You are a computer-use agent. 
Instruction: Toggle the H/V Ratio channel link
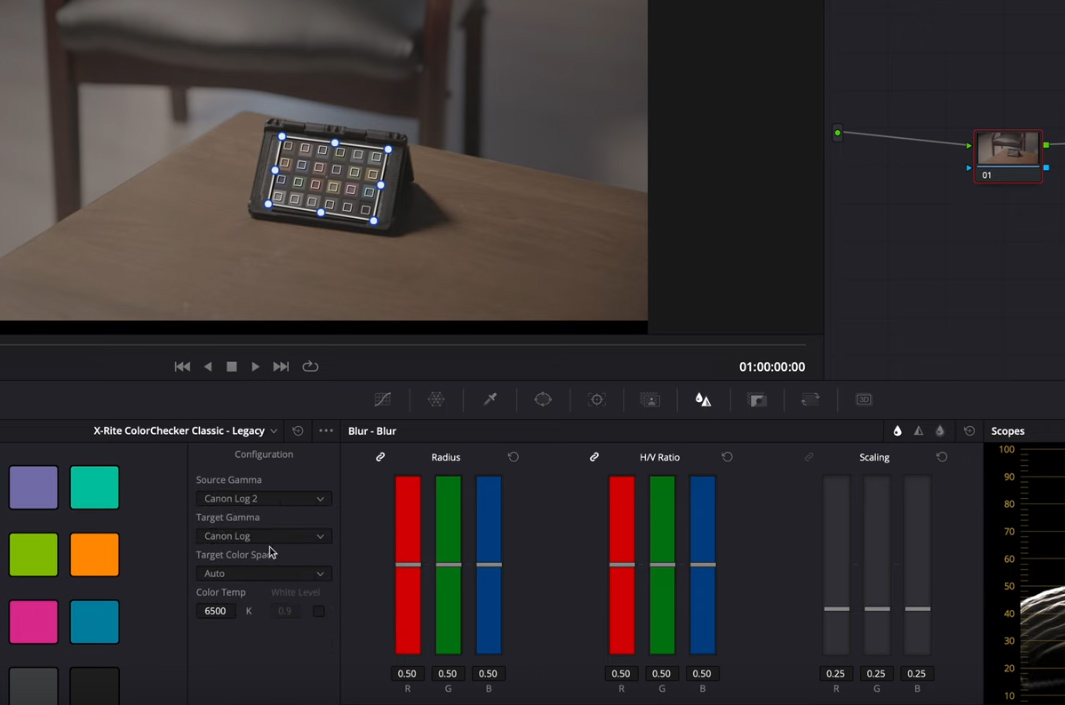coord(594,457)
